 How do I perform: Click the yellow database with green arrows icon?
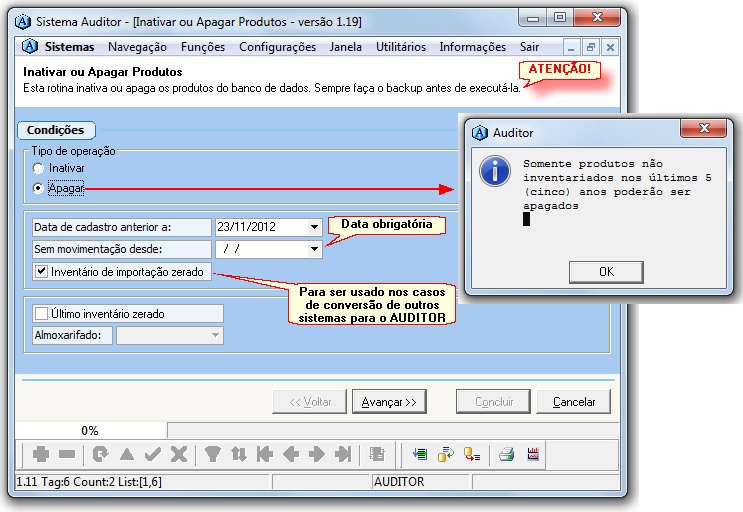[x=446, y=454]
